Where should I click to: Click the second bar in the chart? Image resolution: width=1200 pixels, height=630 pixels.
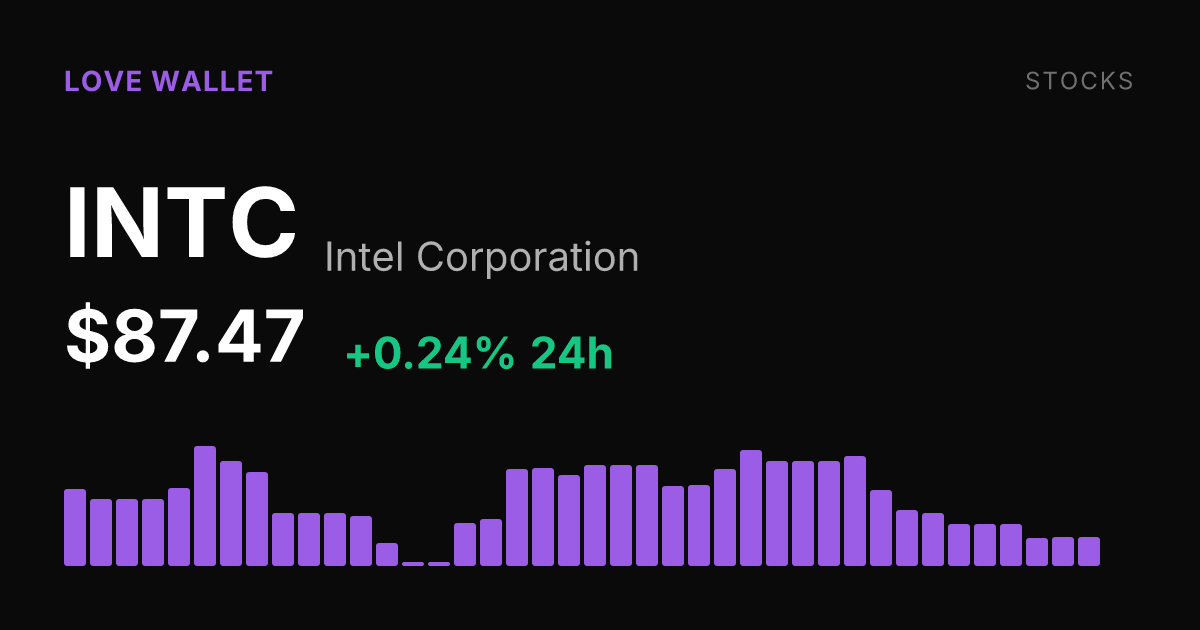(x=101, y=532)
